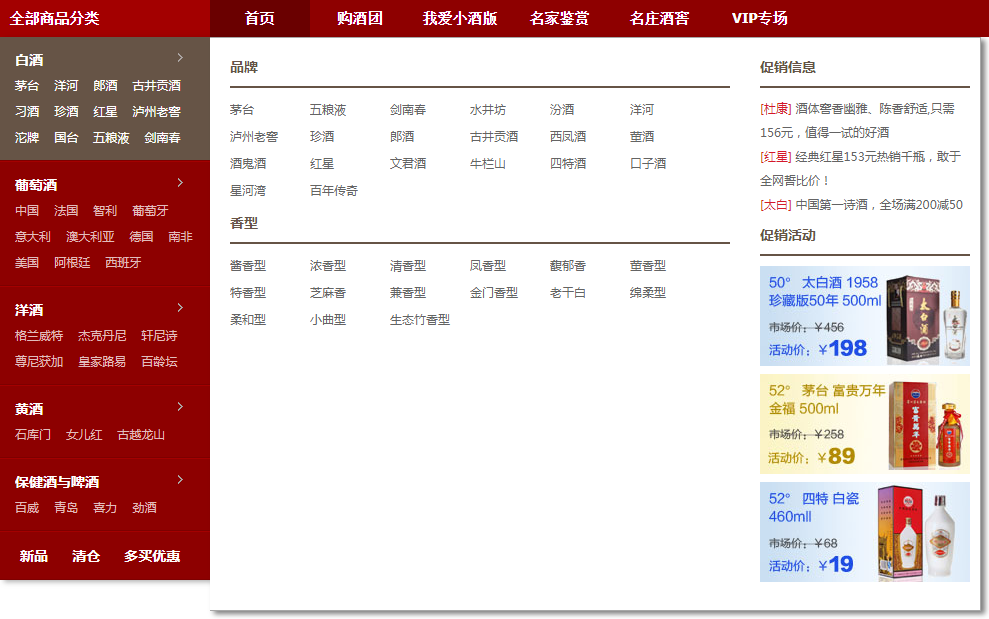Select 皇家路易 under 洋酒
The image size is (989, 619).
point(102,362)
